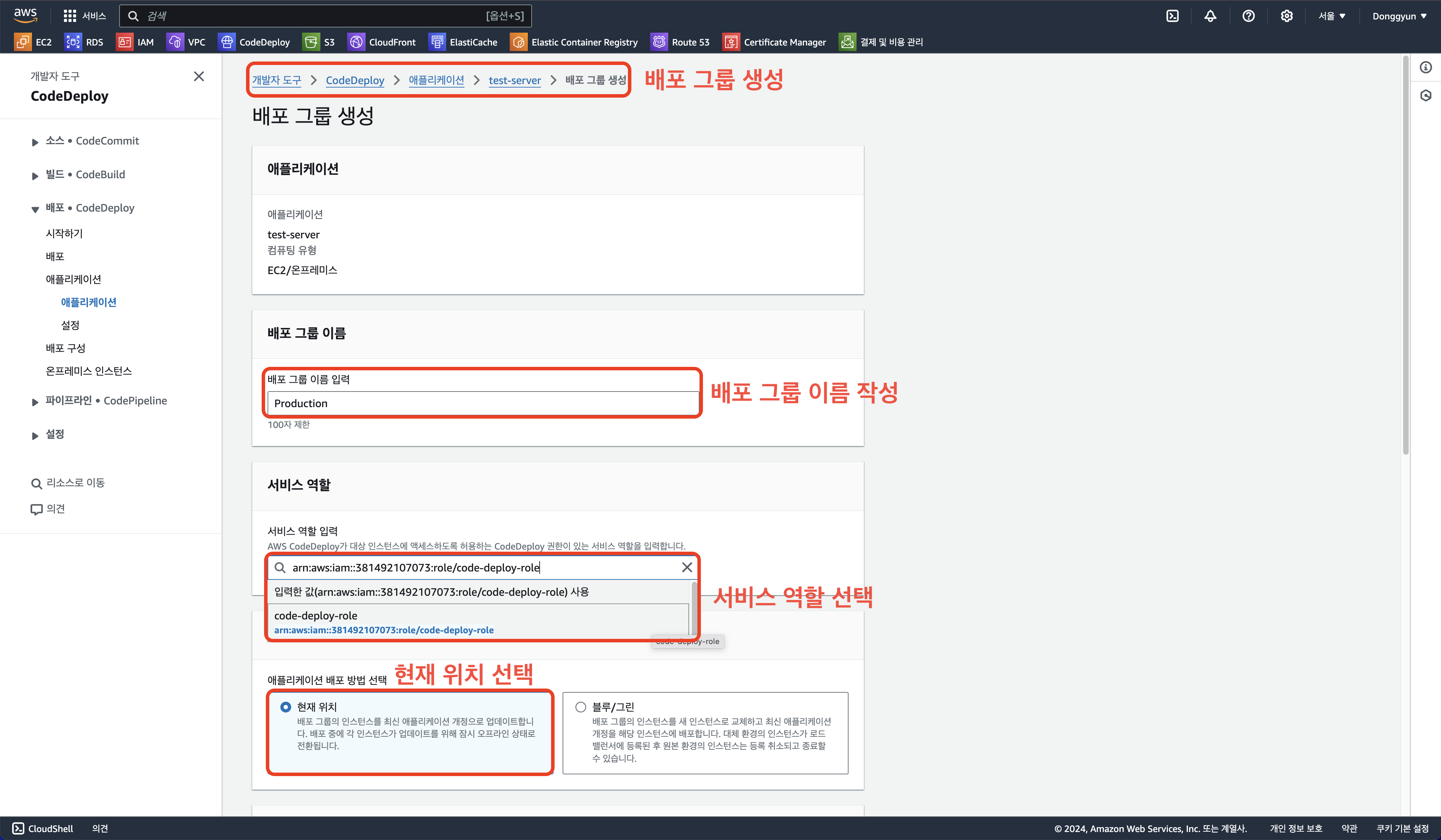Open CloudShell terminal icon in top bar
The height and width of the screenshot is (840, 1441).
coord(1172,16)
